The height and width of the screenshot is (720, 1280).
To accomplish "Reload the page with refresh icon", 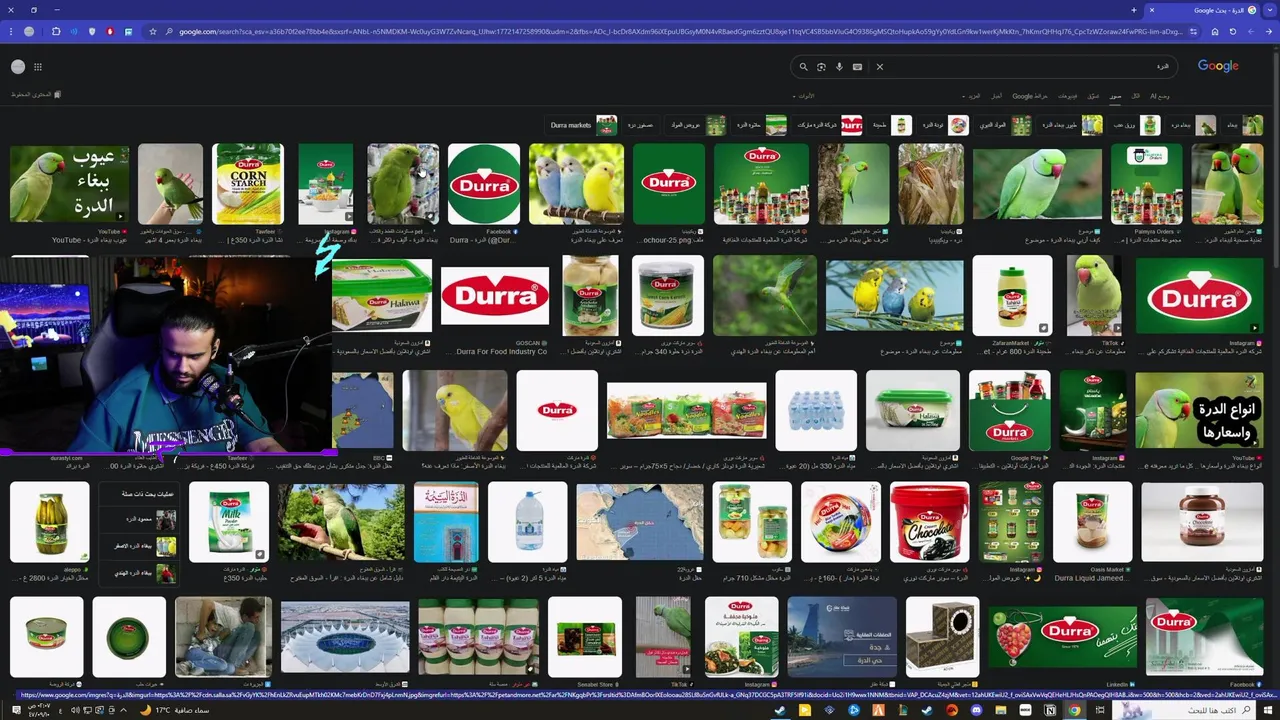I will pos(1232,32).
